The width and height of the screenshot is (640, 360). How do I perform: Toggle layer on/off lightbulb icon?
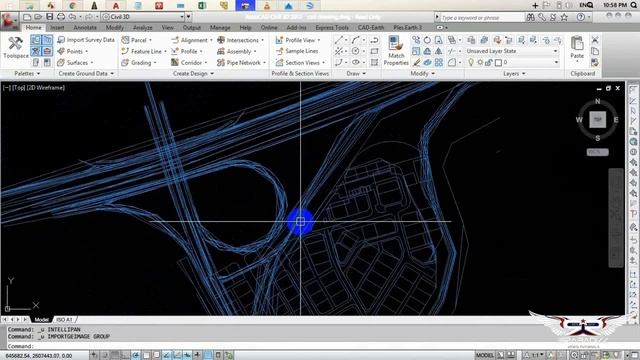(x=471, y=62)
